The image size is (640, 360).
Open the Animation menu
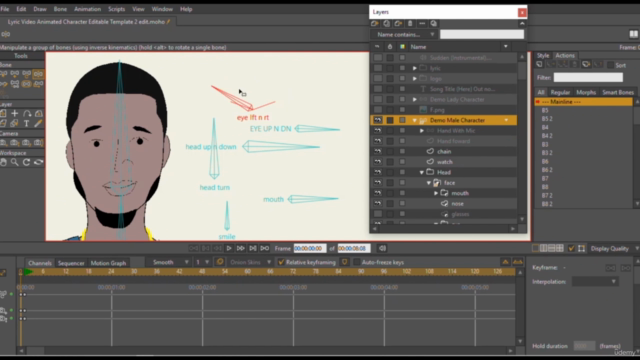pos(87,9)
